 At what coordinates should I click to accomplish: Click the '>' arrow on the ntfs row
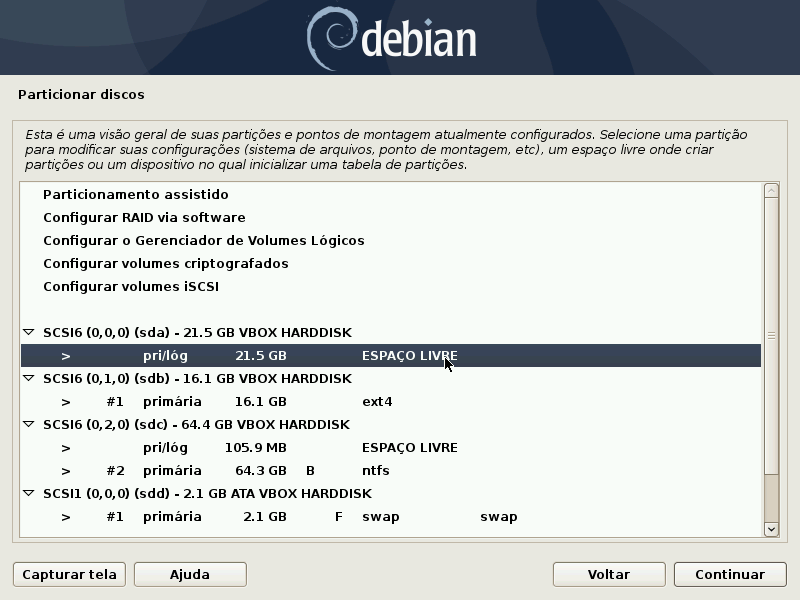pos(66,470)
